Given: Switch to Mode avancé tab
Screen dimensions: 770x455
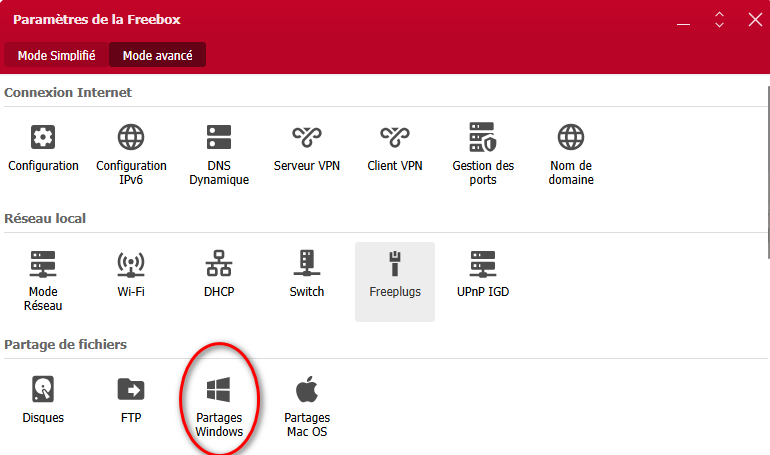Looking at the screenshot, I should 157,55.
